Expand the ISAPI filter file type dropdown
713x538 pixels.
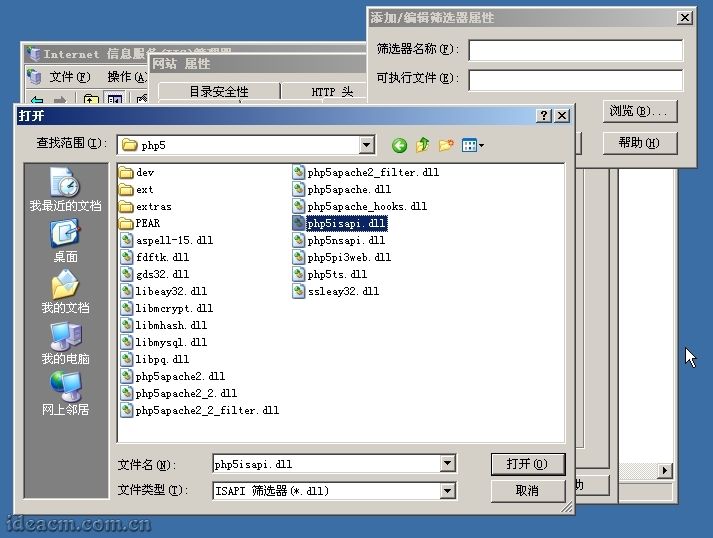[447, 491]
